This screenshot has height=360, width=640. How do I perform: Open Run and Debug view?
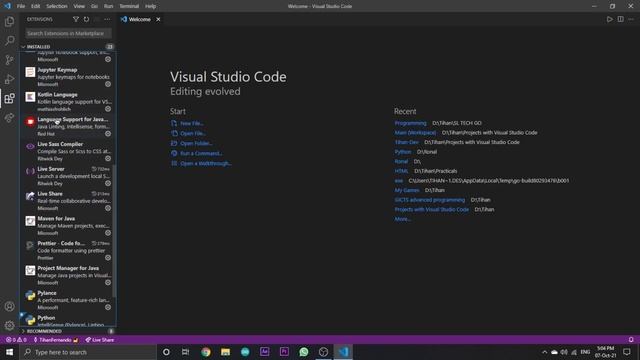(x=9, y=79)
